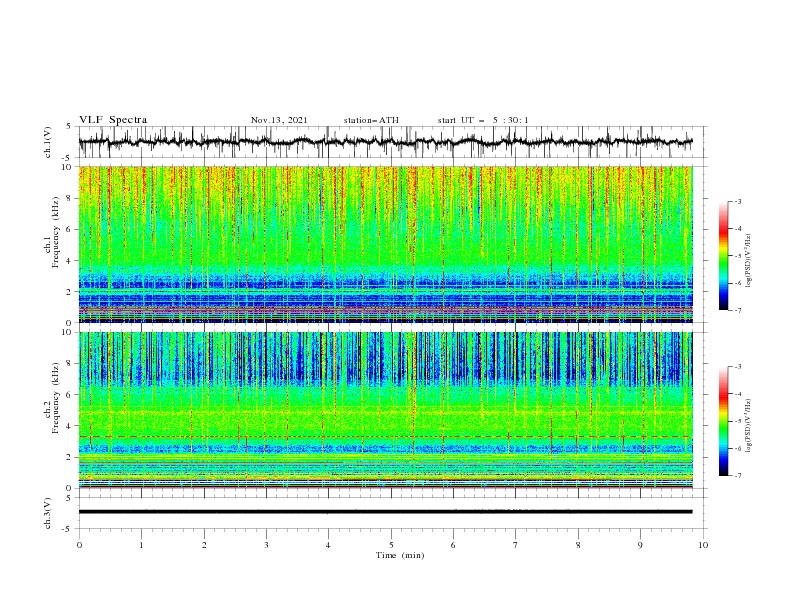This screenshot has height=612, width=792.
Task: Click the "5" minute time axis tick label
Action: 391,545
